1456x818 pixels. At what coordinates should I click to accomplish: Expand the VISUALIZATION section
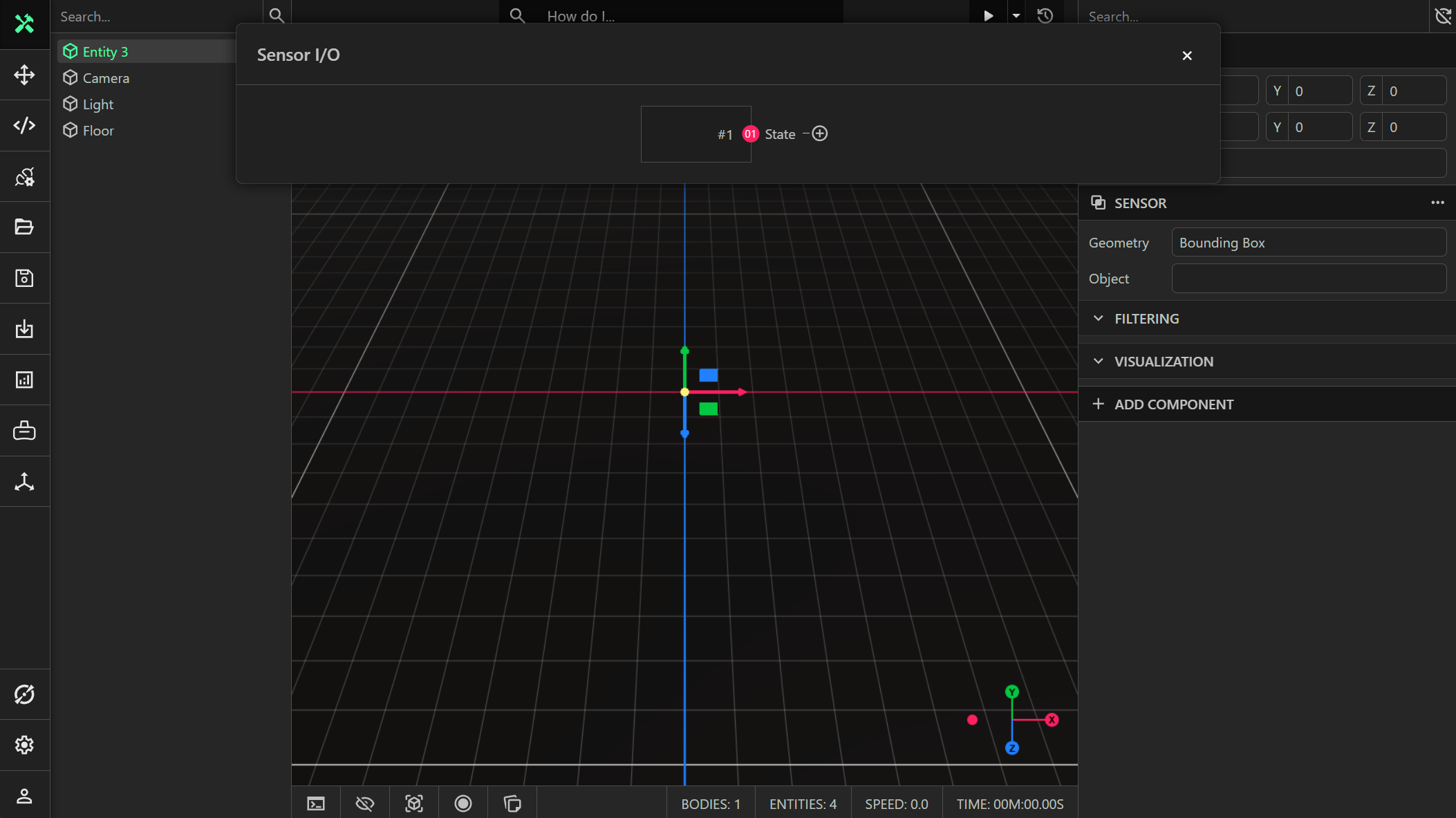pyautogui.click(x=1163, y=362)
